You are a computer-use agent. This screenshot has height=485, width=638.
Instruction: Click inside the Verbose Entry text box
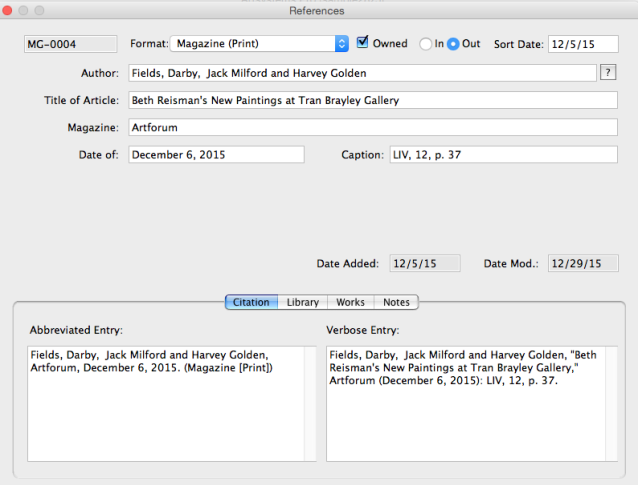[x=465, y=403]
